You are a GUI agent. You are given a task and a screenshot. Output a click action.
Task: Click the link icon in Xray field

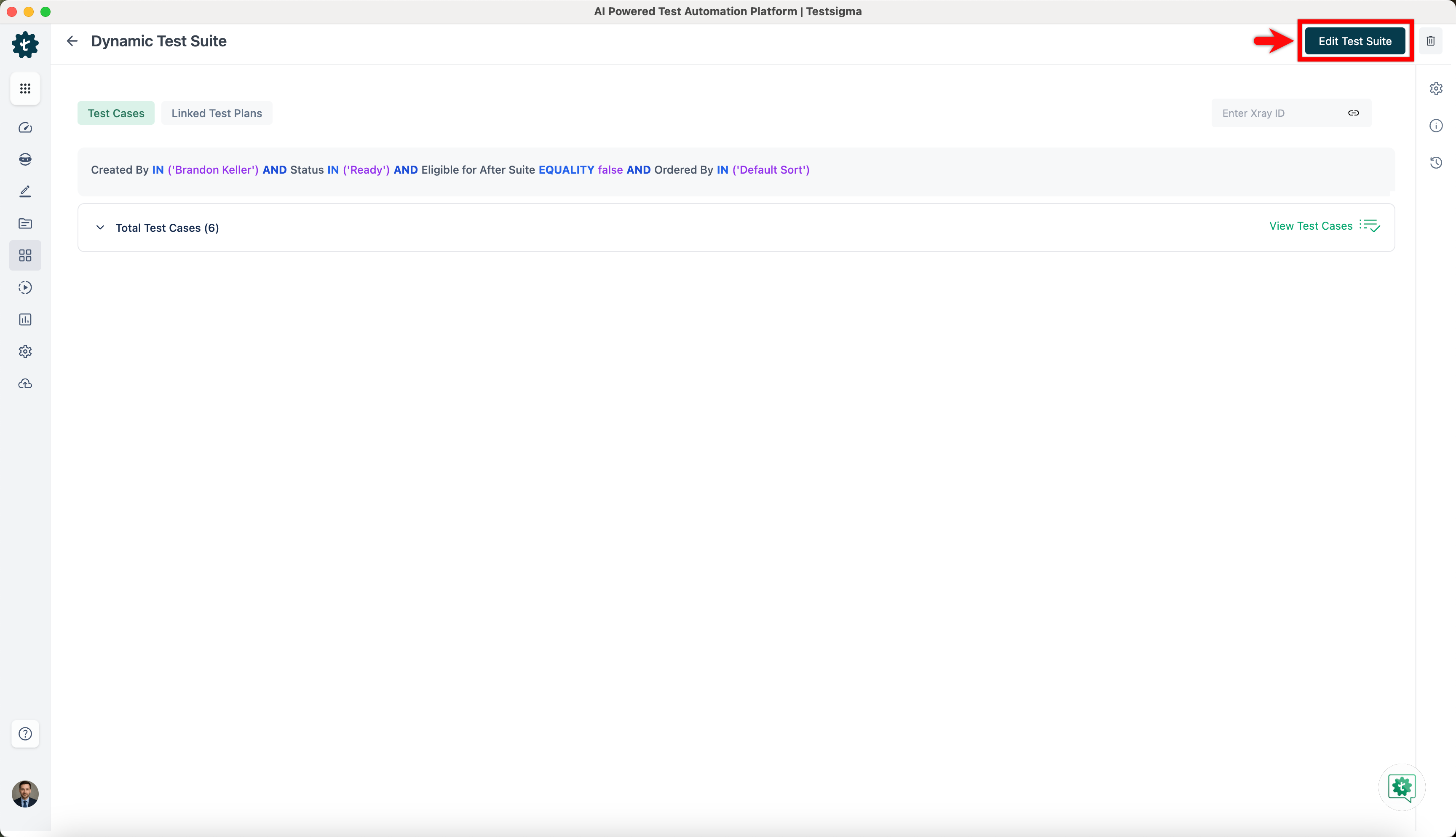click(1354, 113)
